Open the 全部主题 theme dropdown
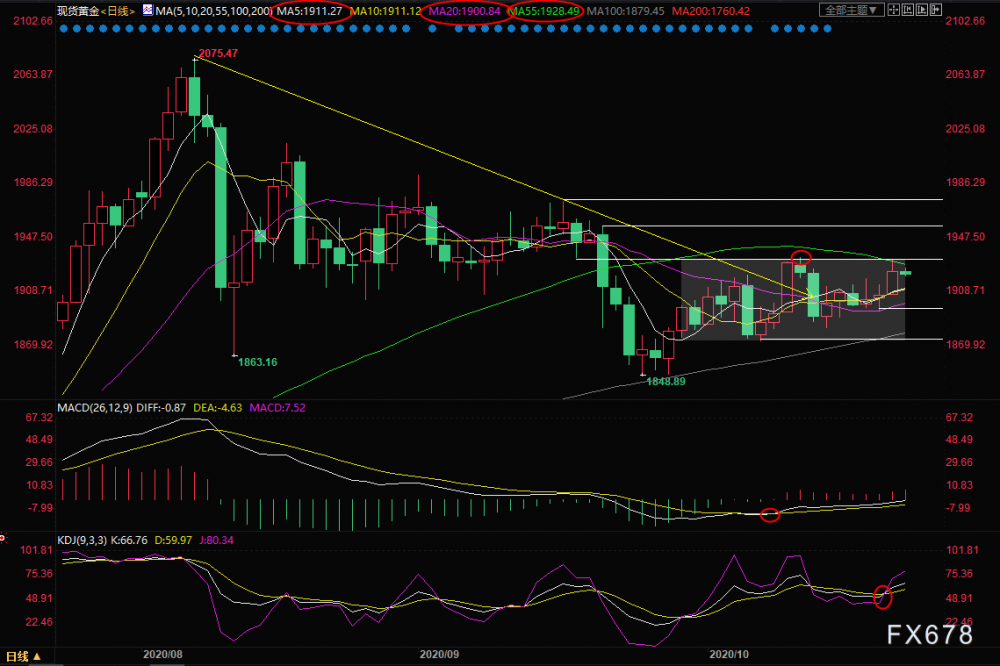This screenshot has width=1000, height=666. (x=852, y=10)
